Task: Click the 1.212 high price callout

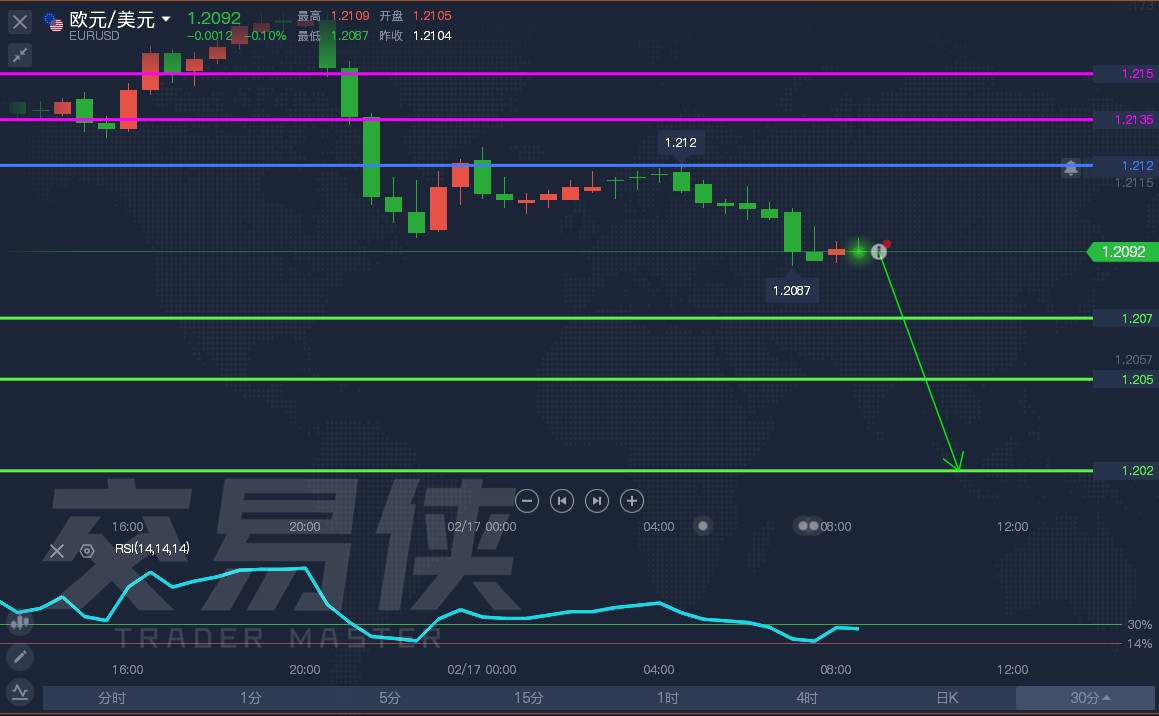Action: (x=681, y=143)
